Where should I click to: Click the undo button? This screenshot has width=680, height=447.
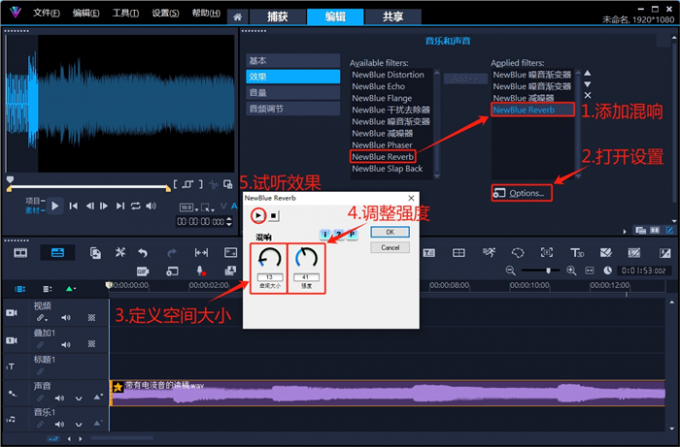point(142,253)
